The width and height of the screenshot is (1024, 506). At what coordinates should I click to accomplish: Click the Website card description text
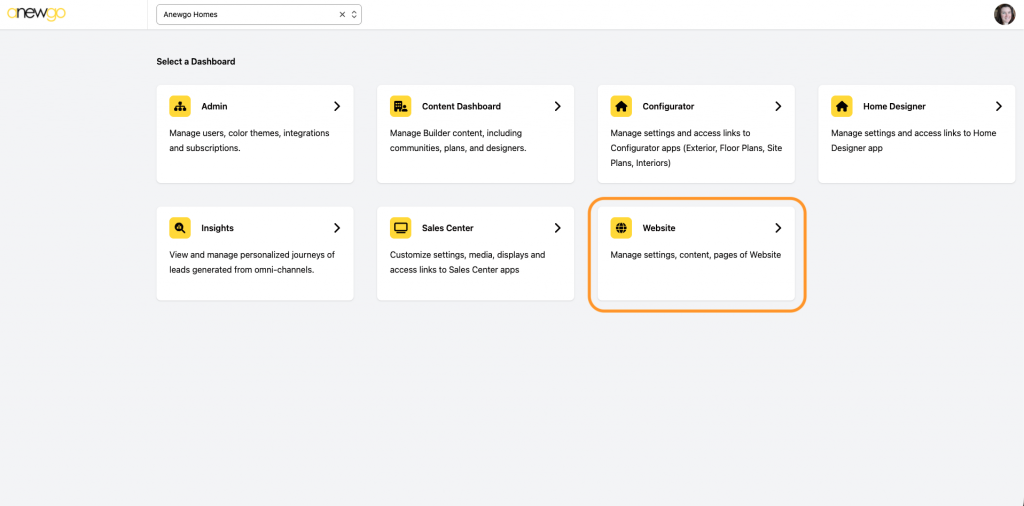(695, 255)
